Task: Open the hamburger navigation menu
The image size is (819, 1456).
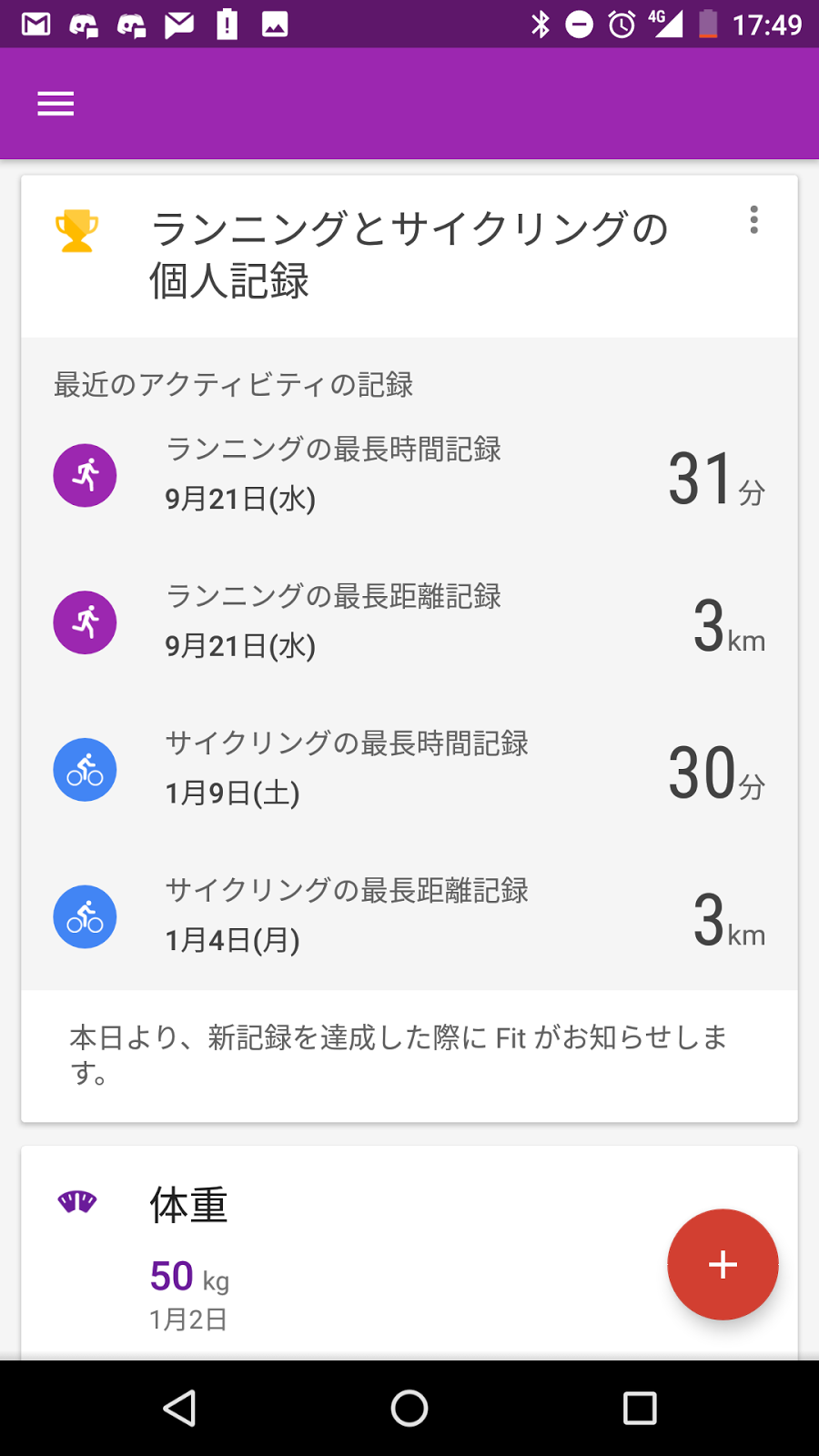Action: 56,104
